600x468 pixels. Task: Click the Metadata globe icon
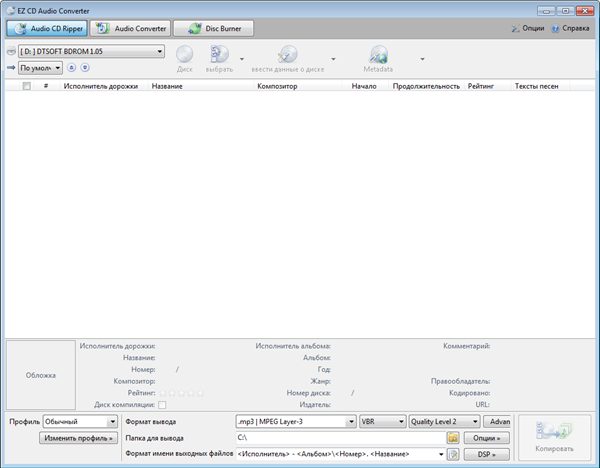coord(378,55)
